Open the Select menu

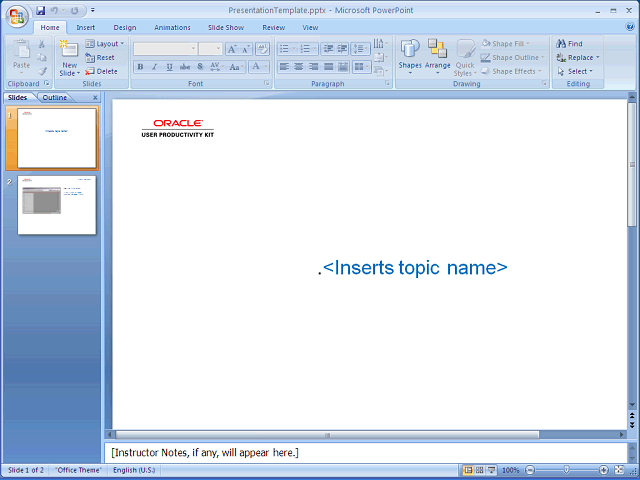coord(575,71)
